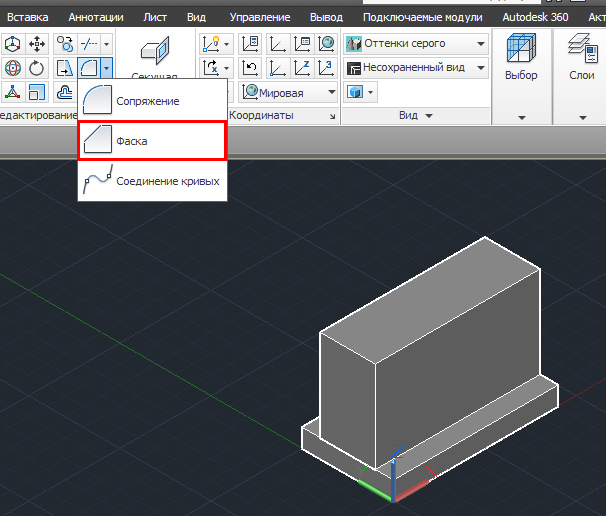Expand the Выбор panel arrow
This screenshot has width=606, height=516.
tap(522, 118)
